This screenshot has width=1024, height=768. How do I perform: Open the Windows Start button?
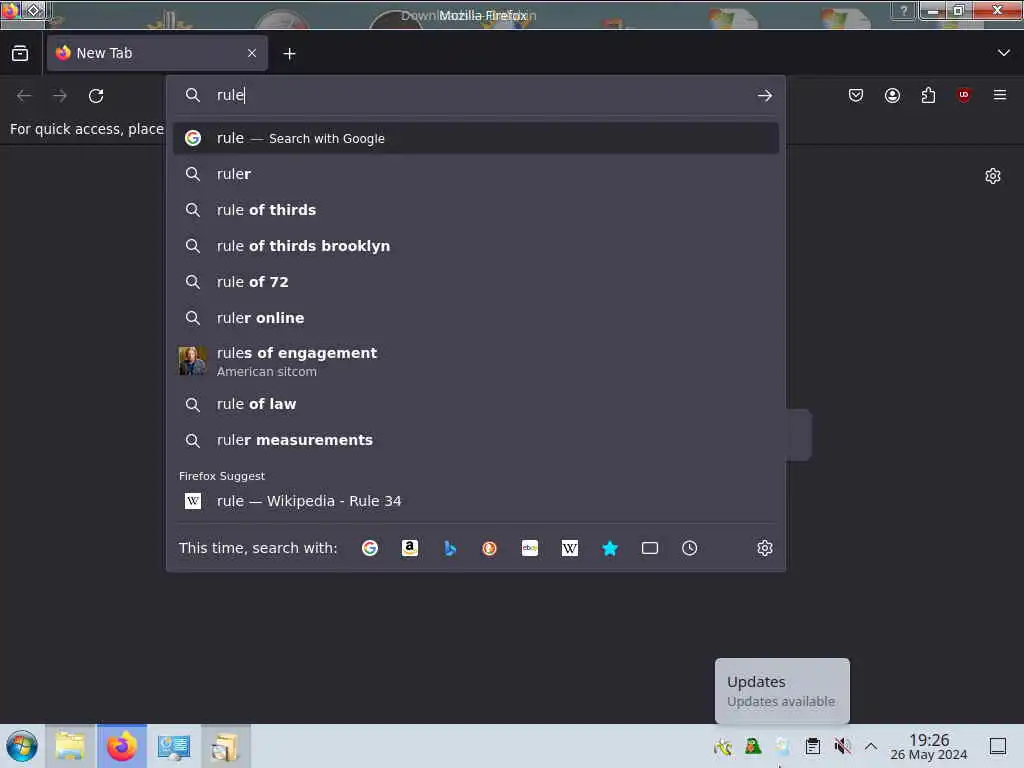(22, 746)
